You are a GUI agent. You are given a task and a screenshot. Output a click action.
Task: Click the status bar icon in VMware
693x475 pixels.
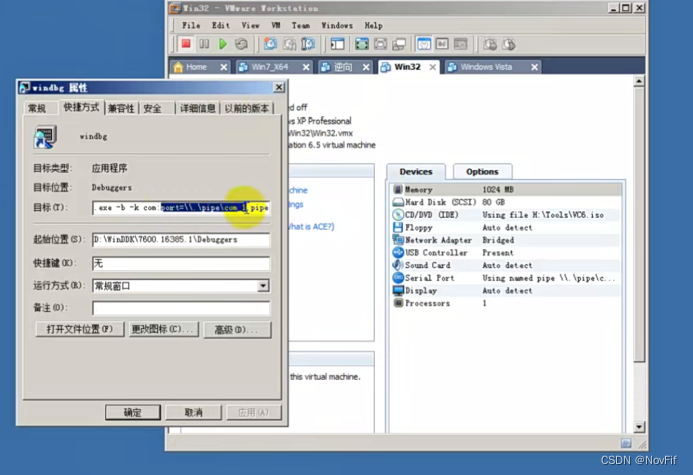[x=626, y=443]
